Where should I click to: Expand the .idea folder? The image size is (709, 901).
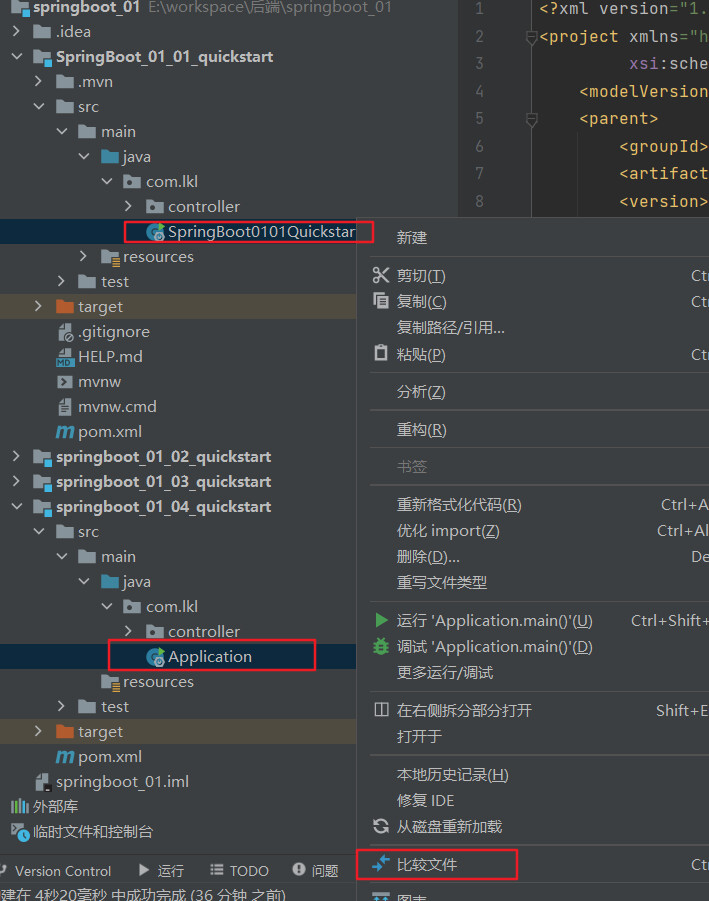[16, 32]
